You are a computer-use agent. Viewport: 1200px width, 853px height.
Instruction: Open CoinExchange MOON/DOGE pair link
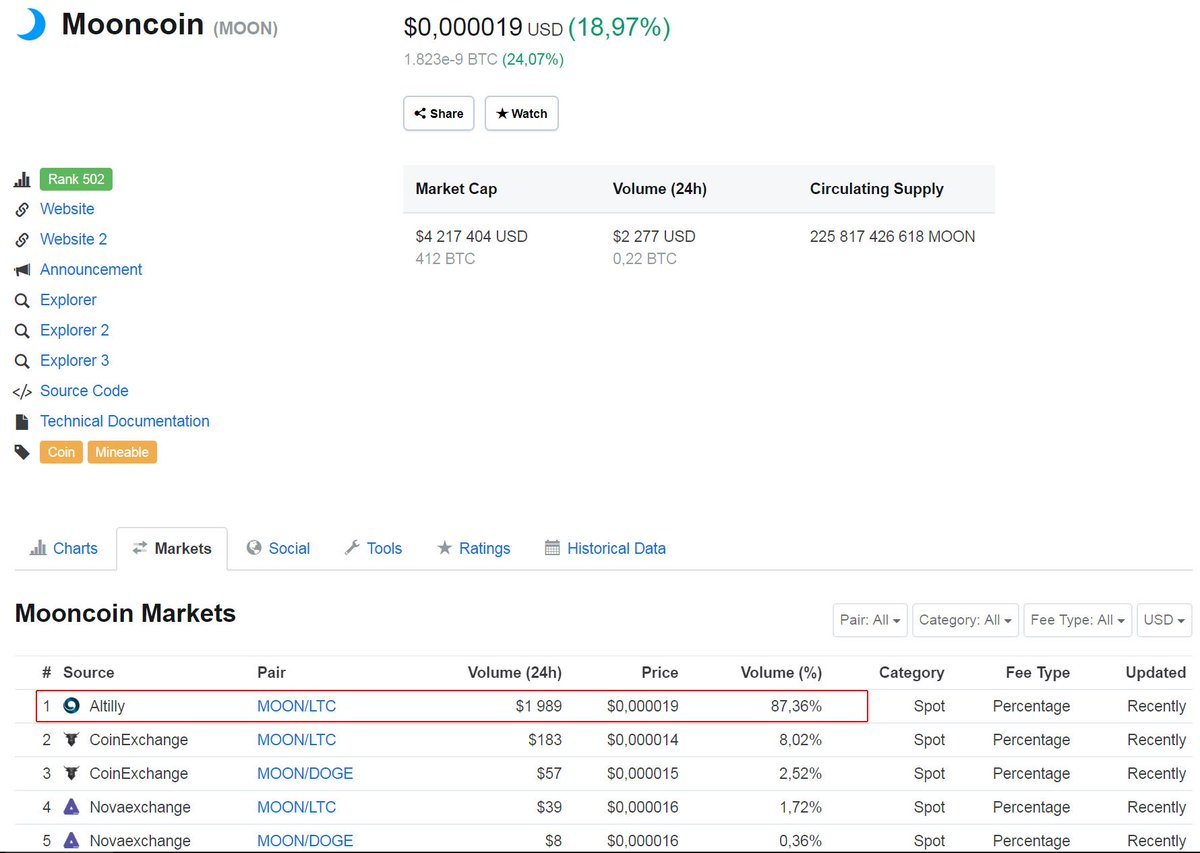click(x=305, y=774)
